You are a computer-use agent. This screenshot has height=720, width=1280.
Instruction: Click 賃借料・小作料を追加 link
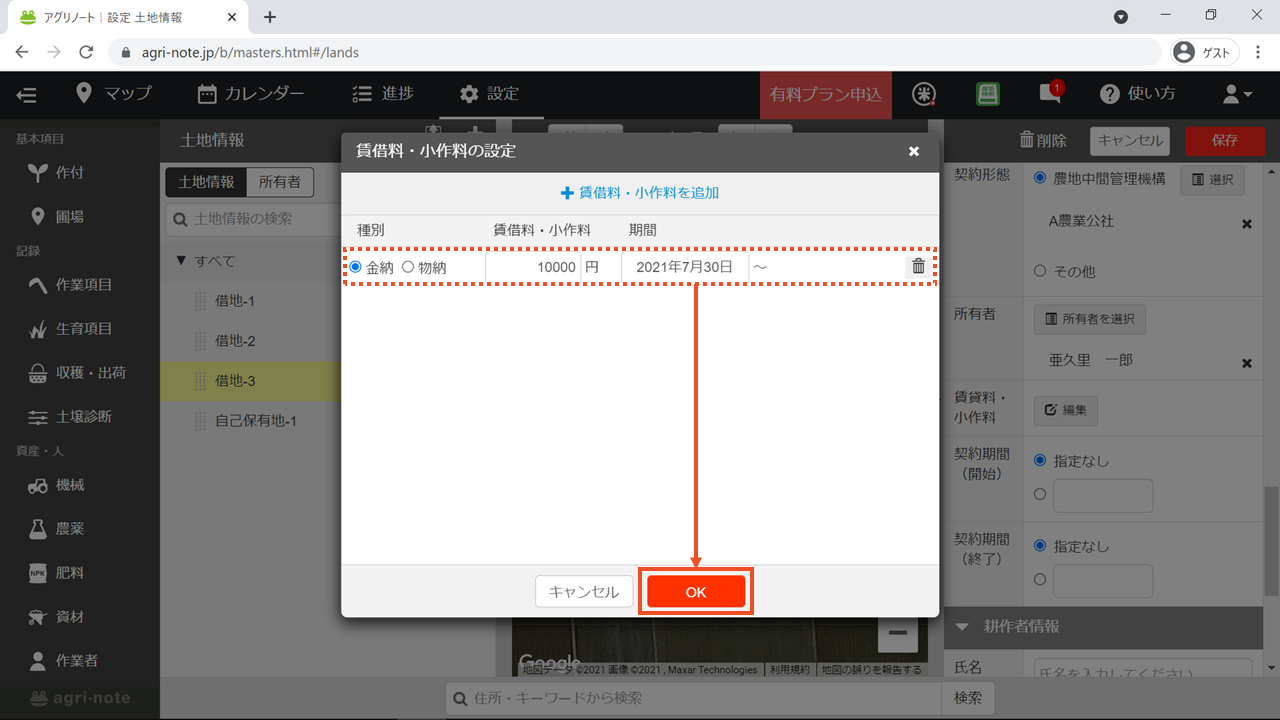(x=640, y=193)
